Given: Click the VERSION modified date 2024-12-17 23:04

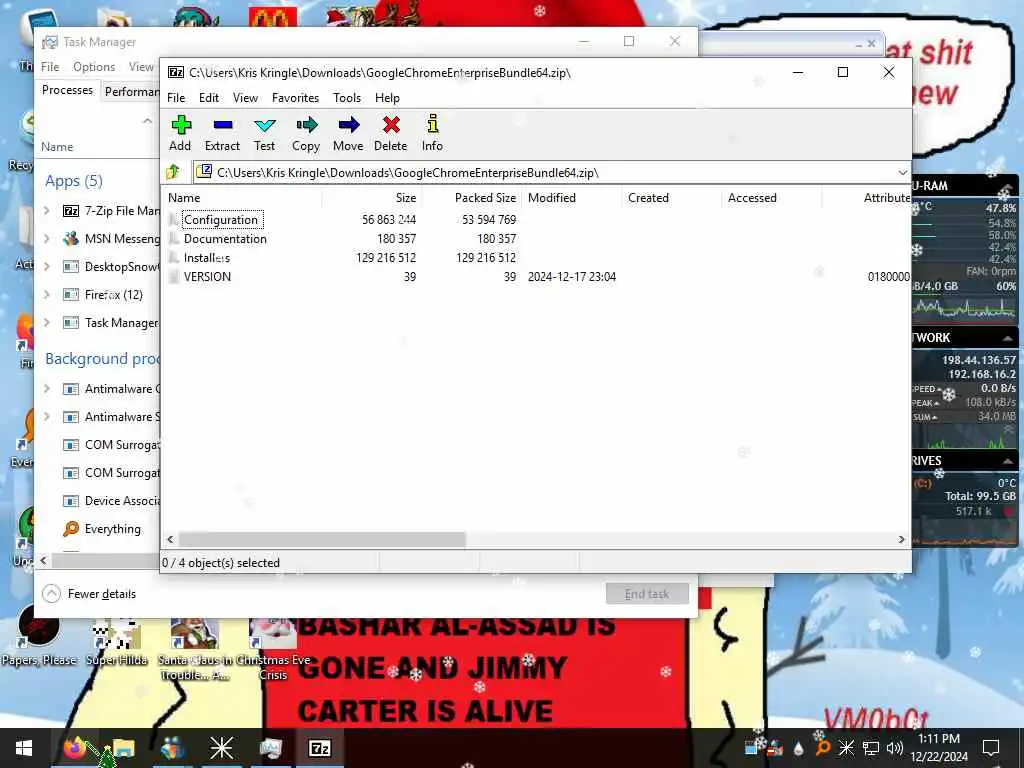Looking at the screenshot, I should tap(571, 277).
